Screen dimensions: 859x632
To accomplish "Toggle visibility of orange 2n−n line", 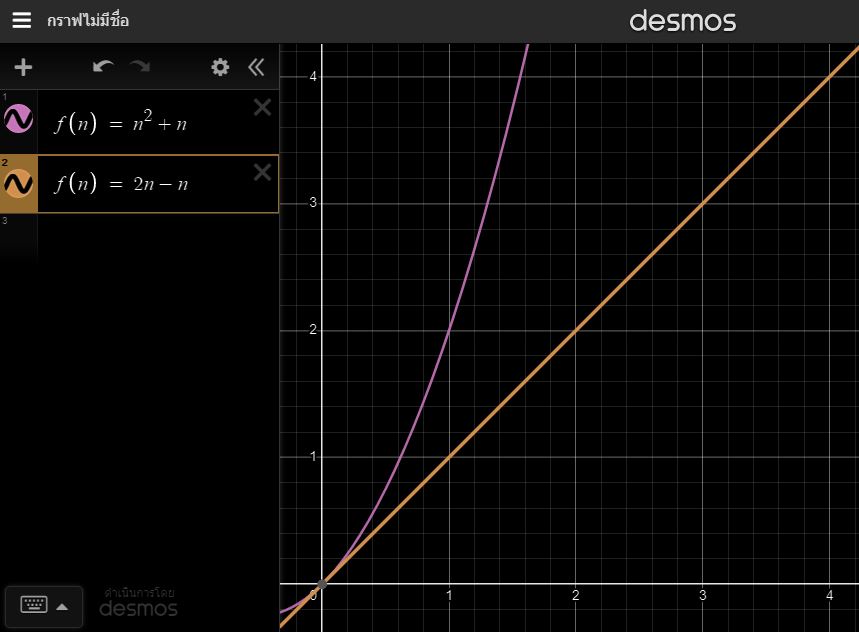I will (19, 183).
